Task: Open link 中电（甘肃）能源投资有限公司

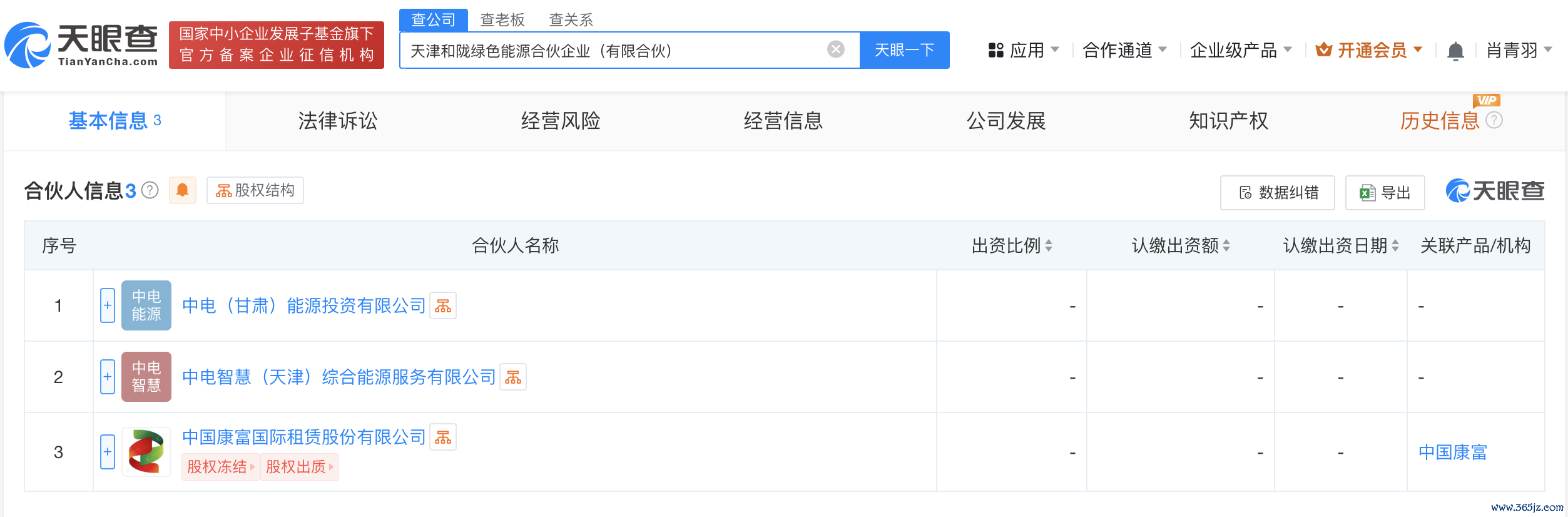Action: 304,305
